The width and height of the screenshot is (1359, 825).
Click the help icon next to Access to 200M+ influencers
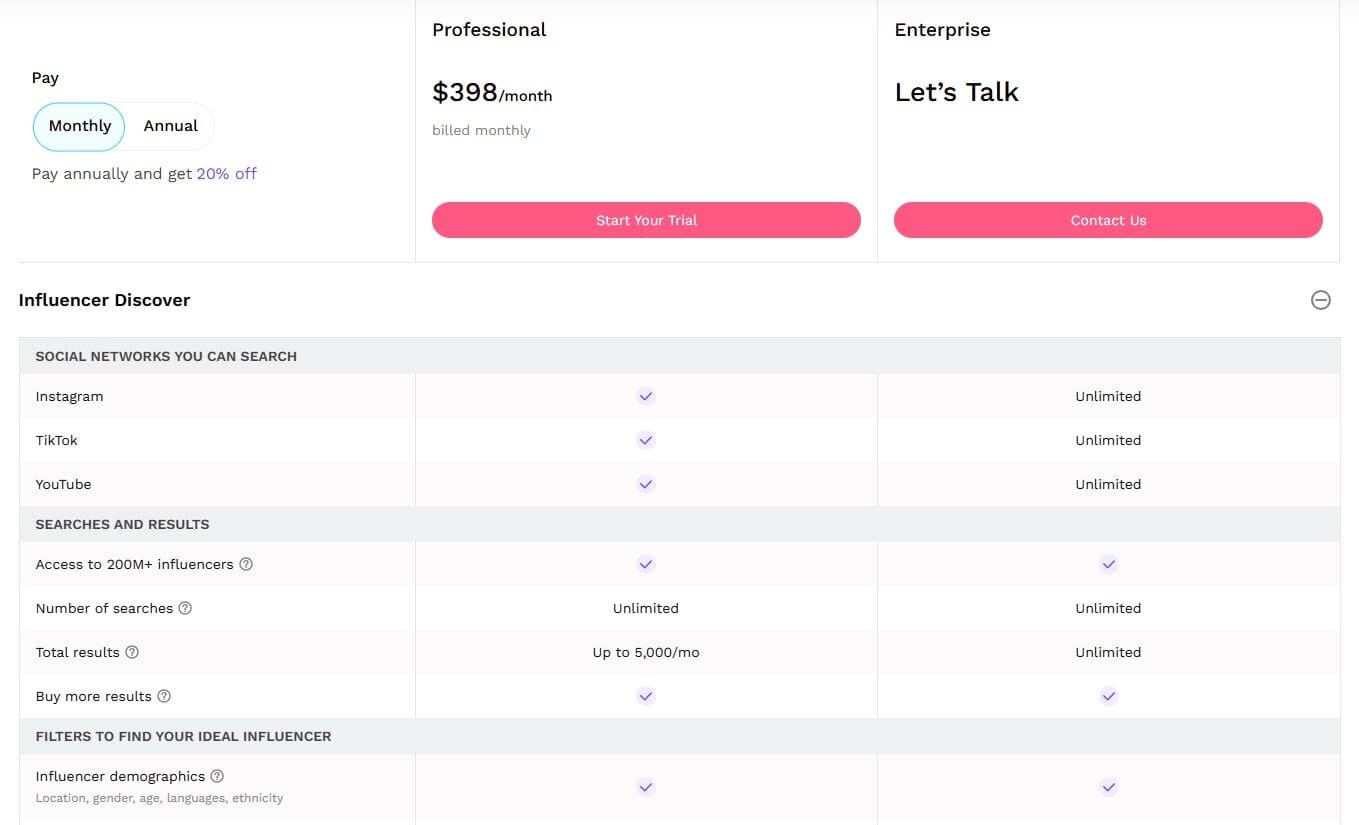coord(246,564)
